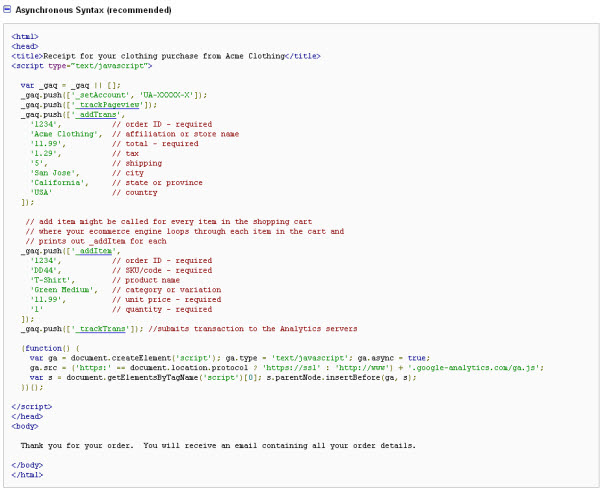Image resolution: width=600 pixels, height=488 pixels.
Task: Click the 'Green Medium' category value
Action: click(62, 290)
